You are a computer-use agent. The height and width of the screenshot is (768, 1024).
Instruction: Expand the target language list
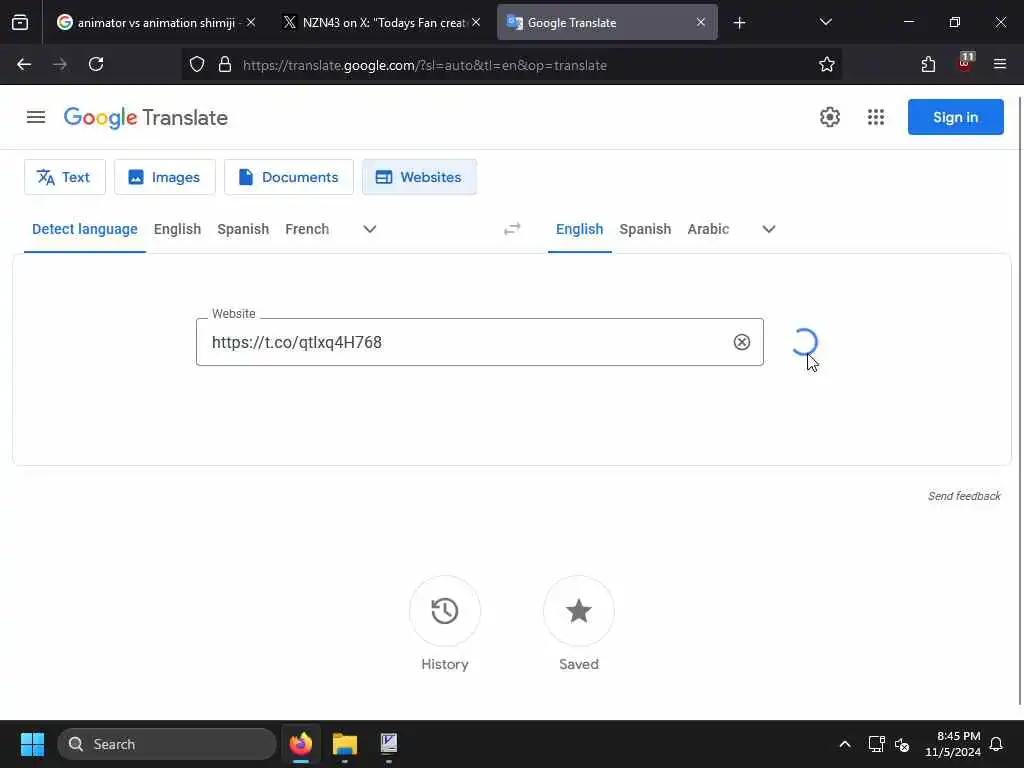coord(769,229)
